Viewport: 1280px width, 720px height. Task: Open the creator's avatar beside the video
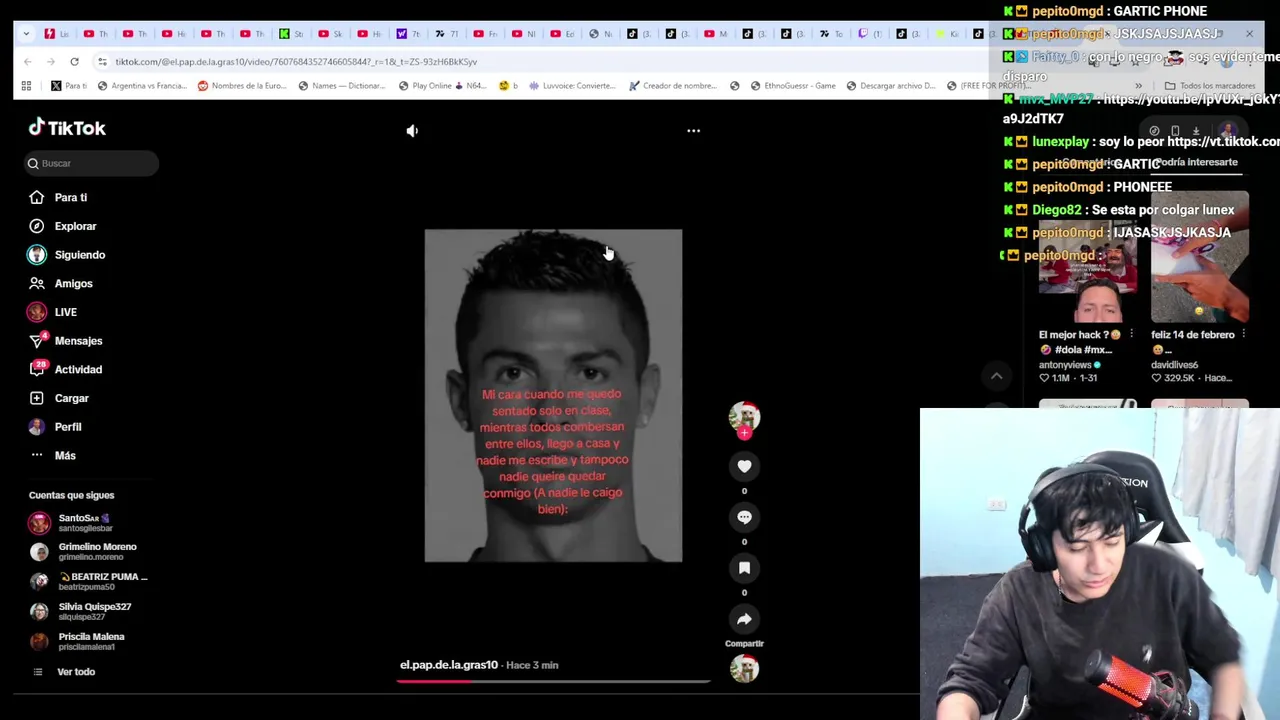pos(744,415)
